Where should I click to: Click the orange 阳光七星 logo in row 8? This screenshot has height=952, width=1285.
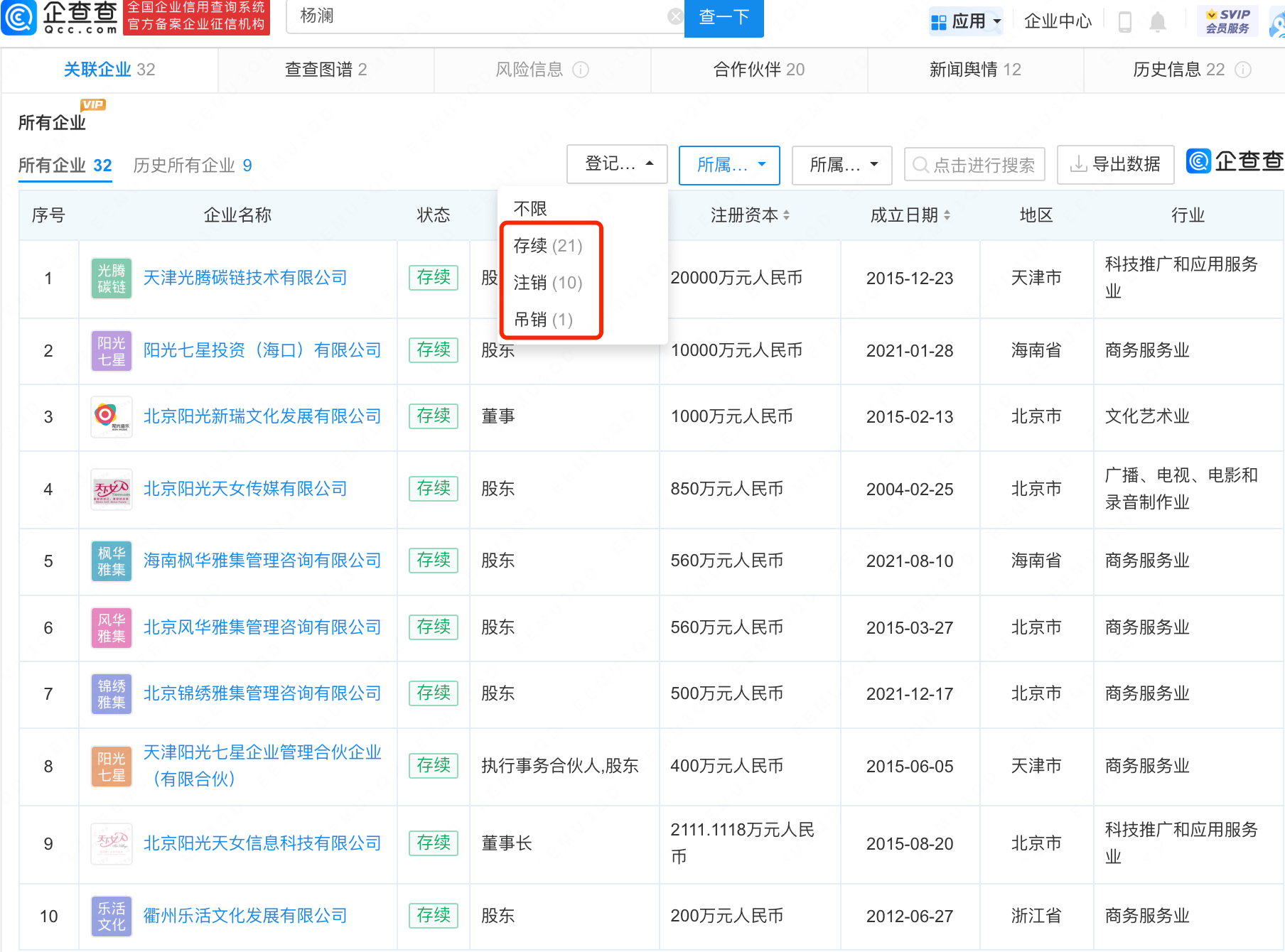[112, 767]
